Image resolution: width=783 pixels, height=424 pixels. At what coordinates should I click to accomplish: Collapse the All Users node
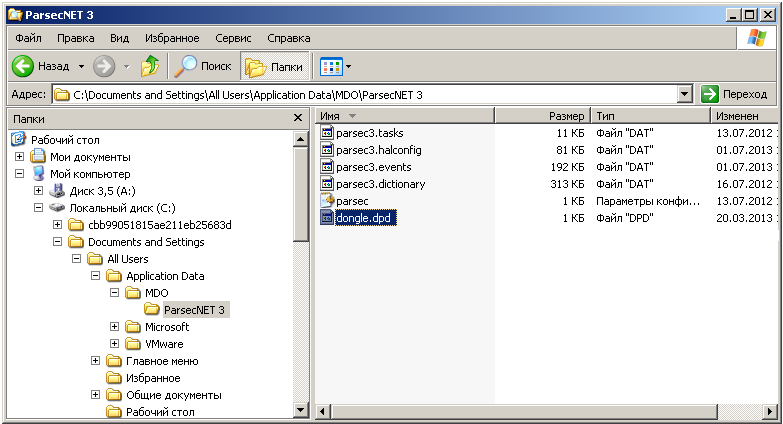click(76, 259)
